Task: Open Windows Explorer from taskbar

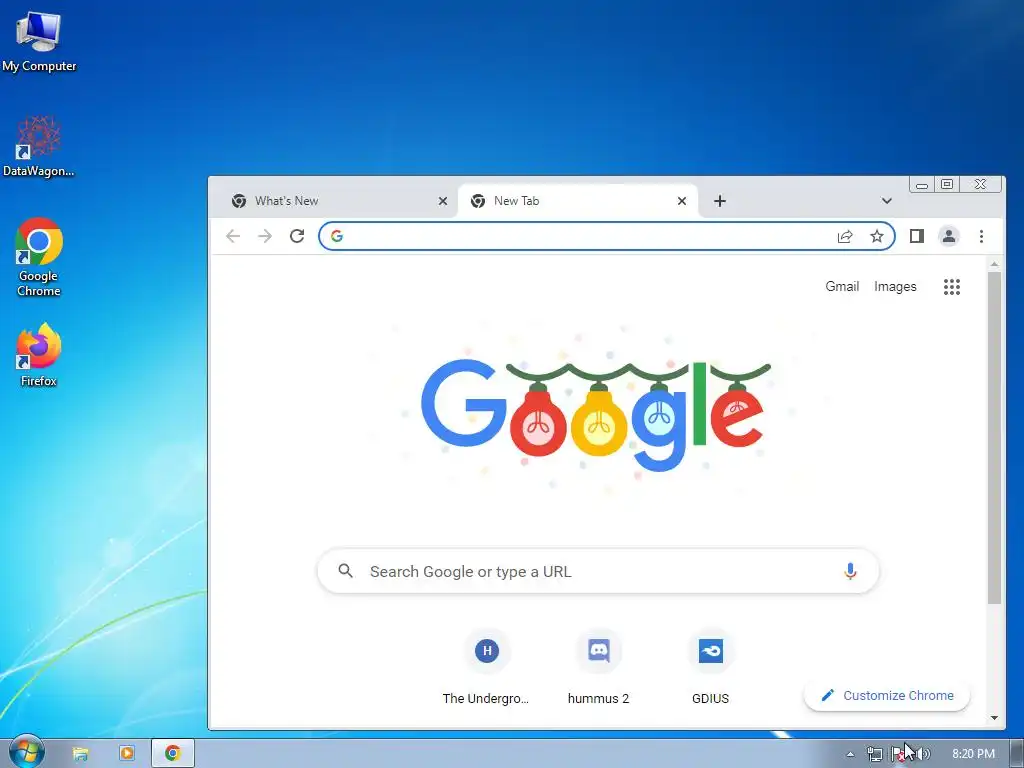Action: click(80, 754)
